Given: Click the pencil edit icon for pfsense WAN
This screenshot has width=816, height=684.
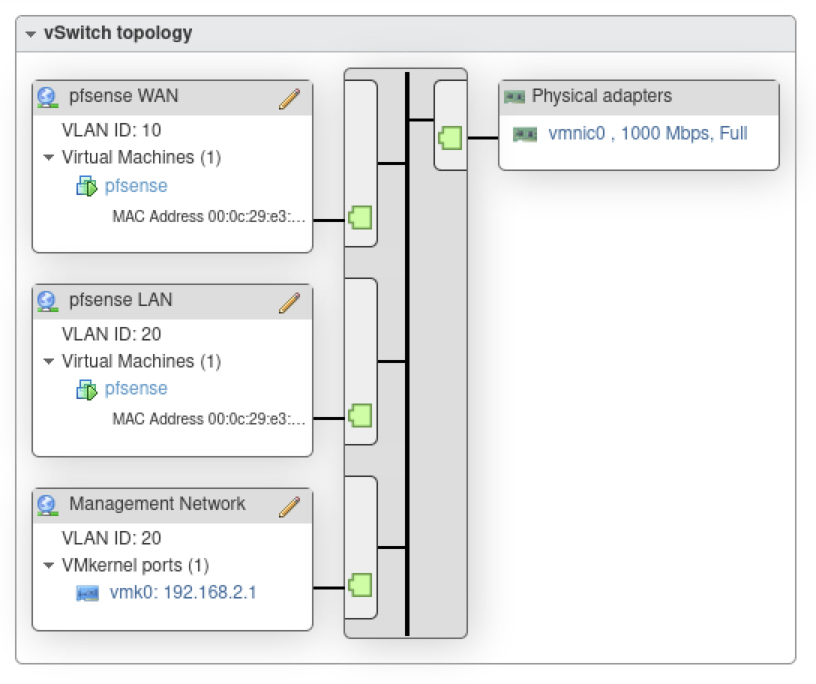Looking at the screenshot, I should click(288, 97).
